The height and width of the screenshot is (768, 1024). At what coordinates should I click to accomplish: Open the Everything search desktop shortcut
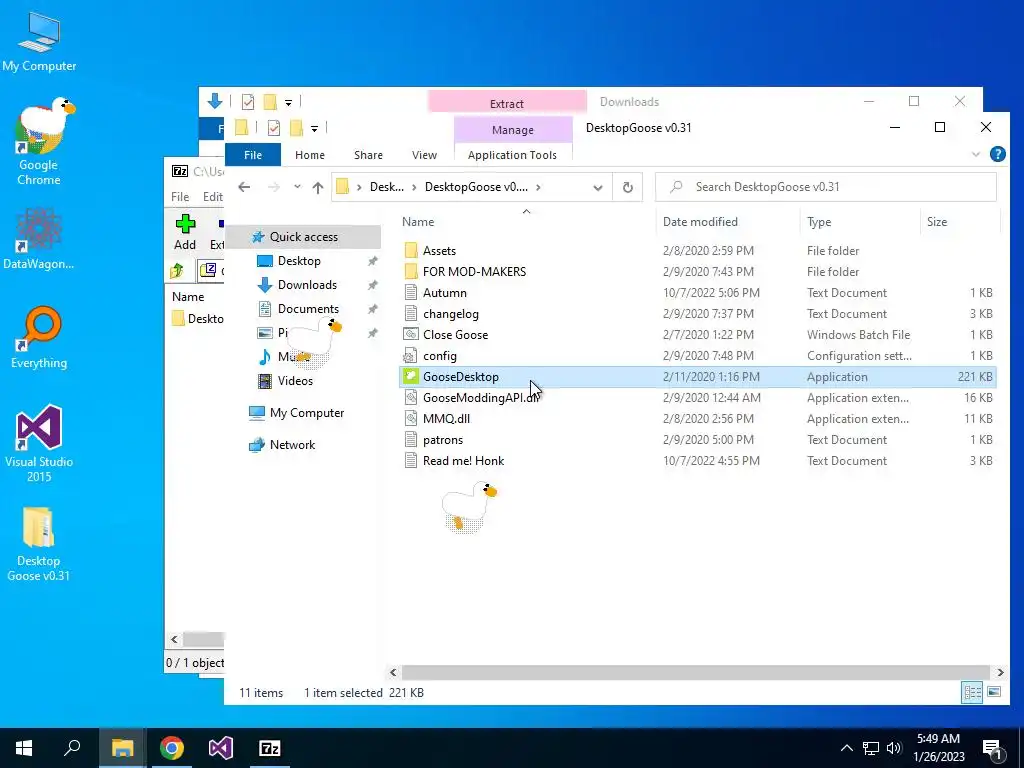39,338
